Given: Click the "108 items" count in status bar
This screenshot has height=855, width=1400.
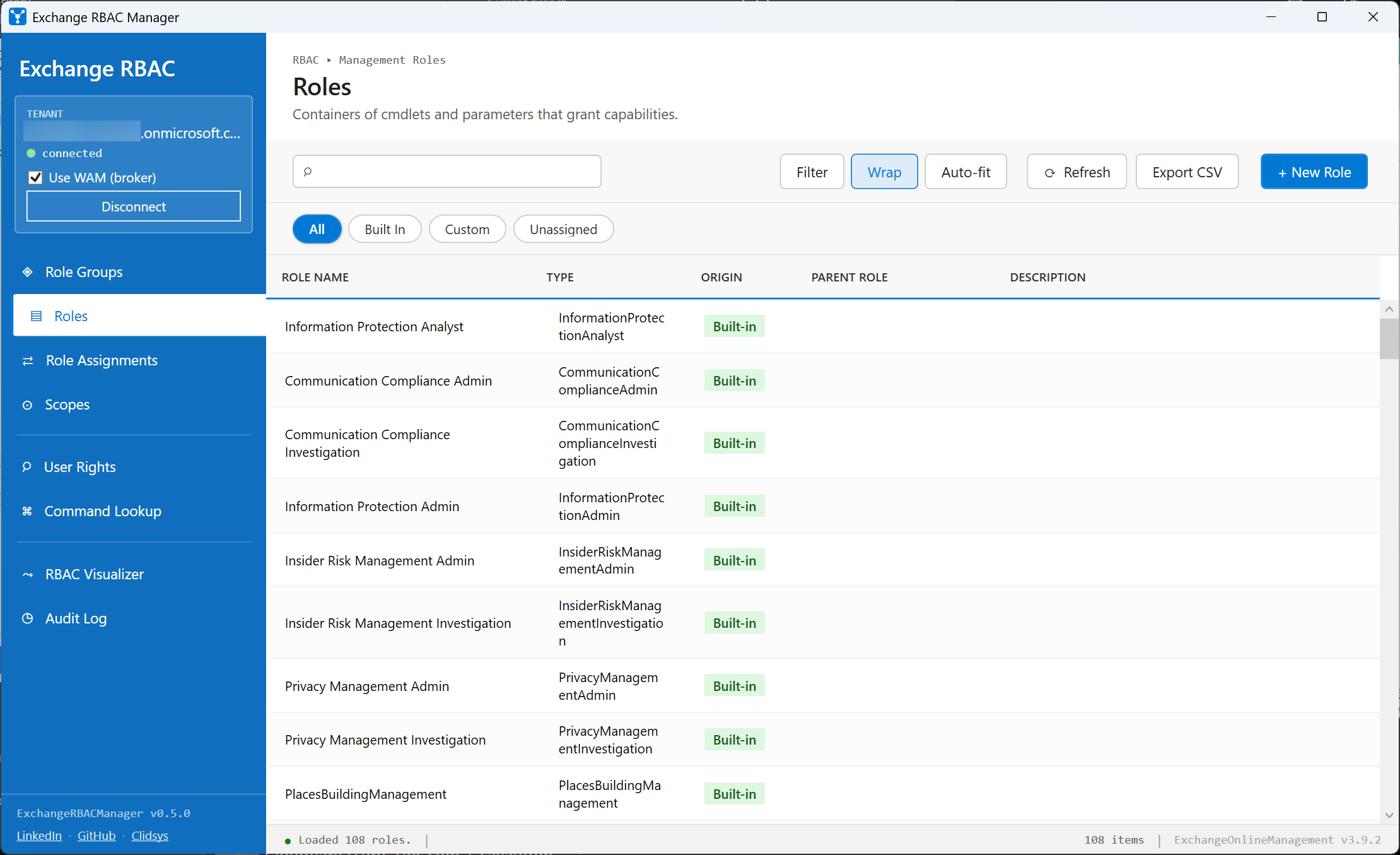Looking at the screenshot, I should coord(1114,840).
